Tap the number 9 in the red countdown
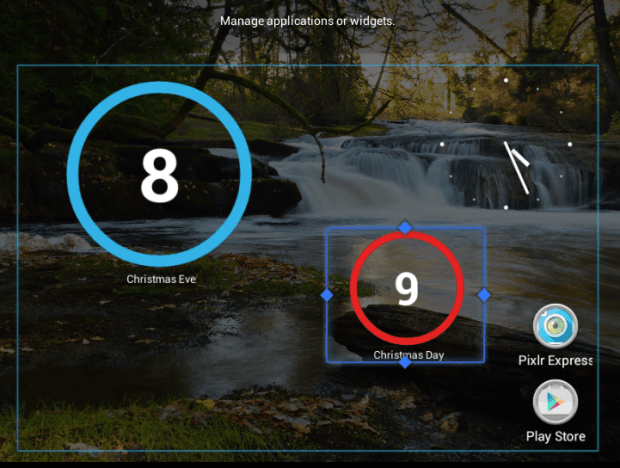Image resolution: width=620 pixels, height=468 pixels. (406, 288)
